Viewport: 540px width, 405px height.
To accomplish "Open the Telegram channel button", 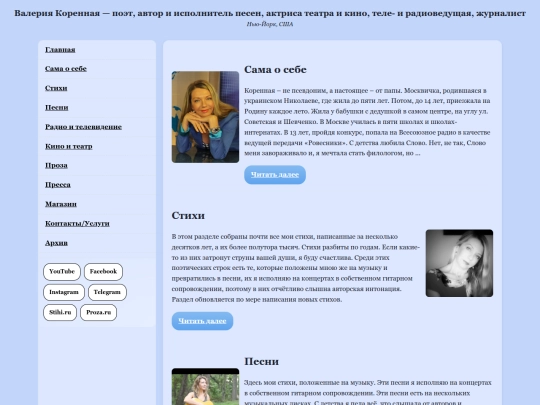I will coord(107,292).
